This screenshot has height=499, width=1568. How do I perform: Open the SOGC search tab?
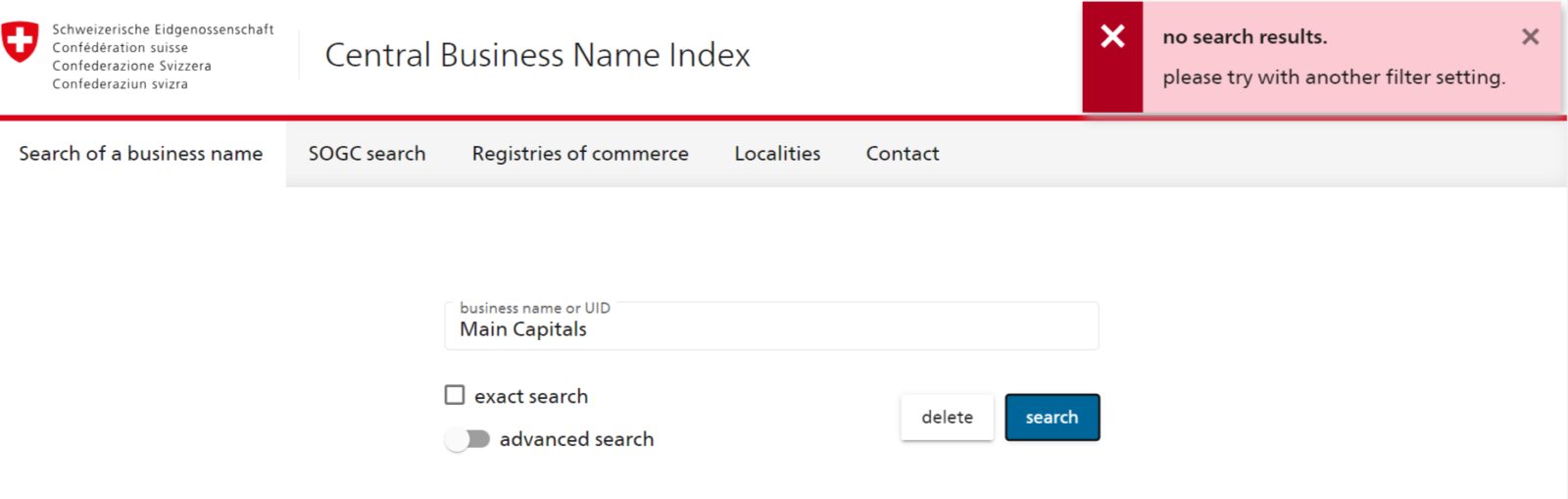pos(367,154)
